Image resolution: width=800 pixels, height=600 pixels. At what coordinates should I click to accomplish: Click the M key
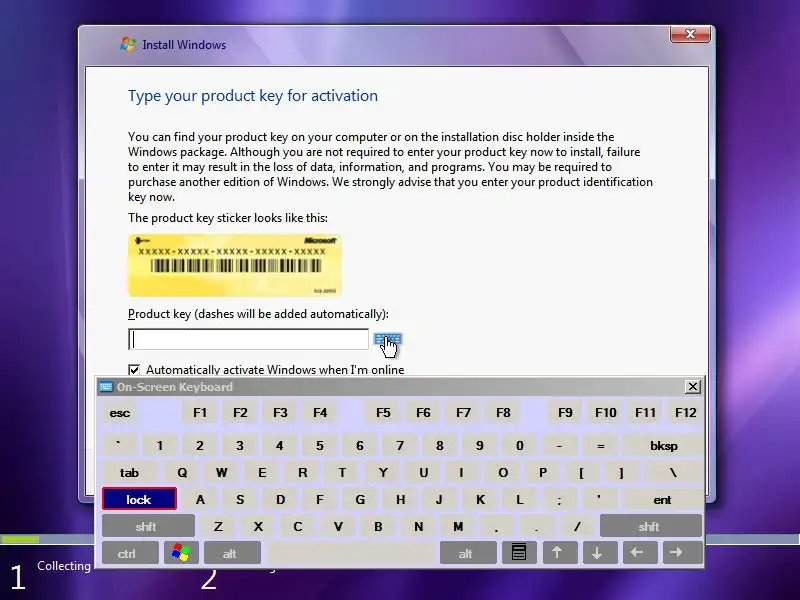[458, 526]
